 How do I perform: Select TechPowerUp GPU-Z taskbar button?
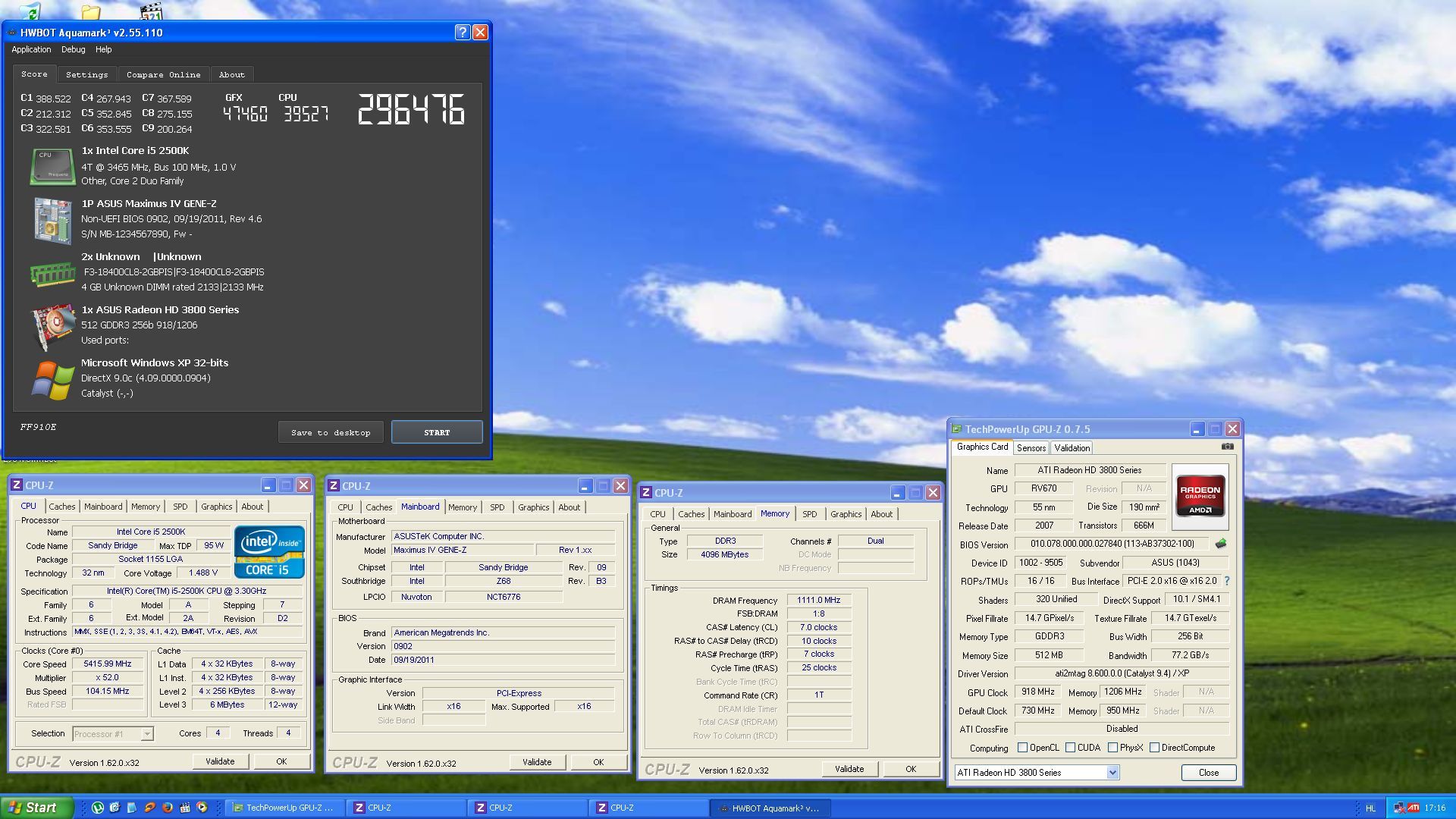point(286,808)
